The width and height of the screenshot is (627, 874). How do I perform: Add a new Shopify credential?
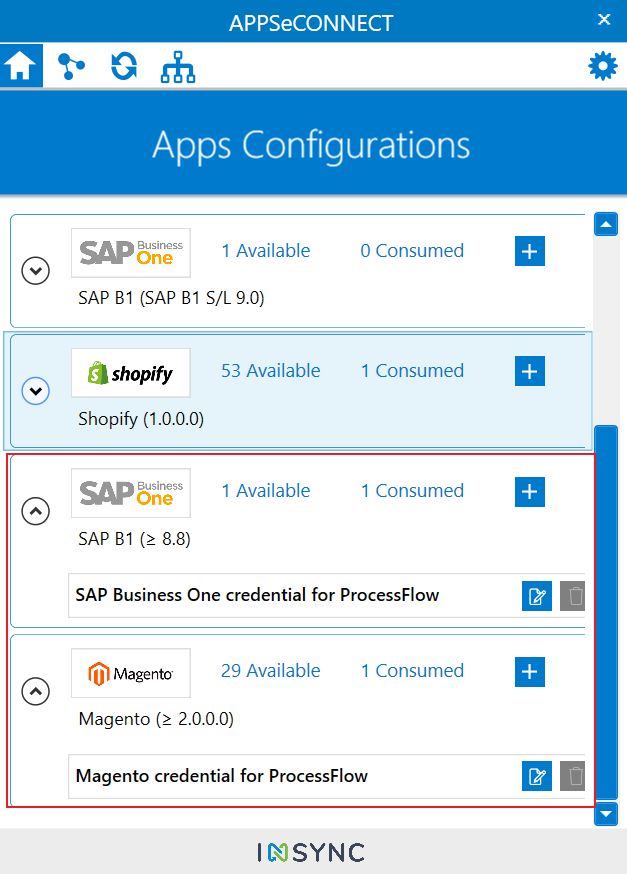tap(529, 371)
